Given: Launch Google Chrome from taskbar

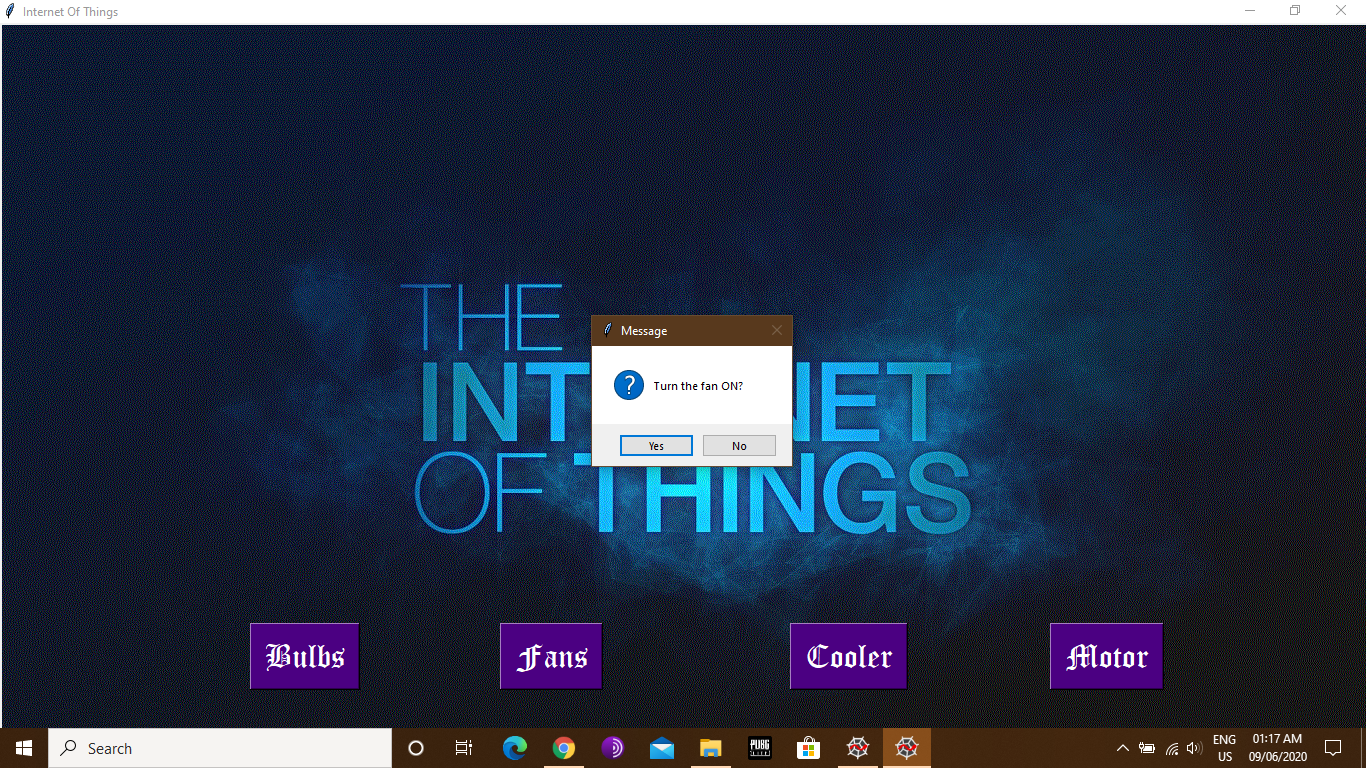Looking at the screenshot, I should pos(564,748).
